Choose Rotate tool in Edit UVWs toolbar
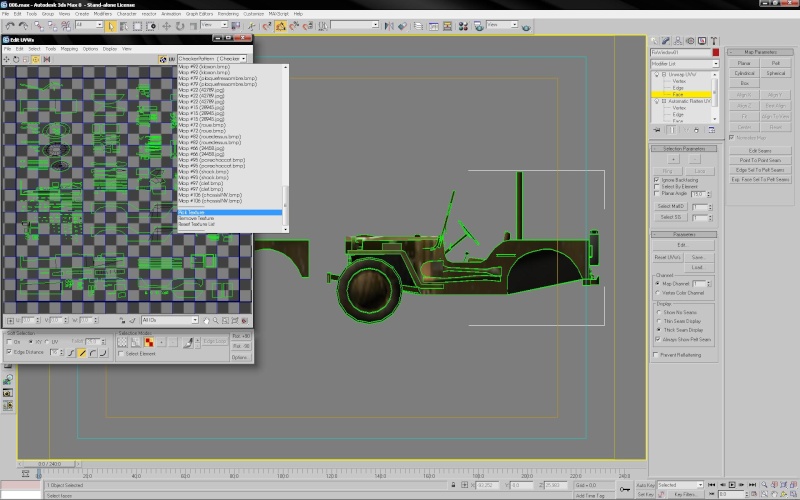The image size is (800, 500). 16,59
